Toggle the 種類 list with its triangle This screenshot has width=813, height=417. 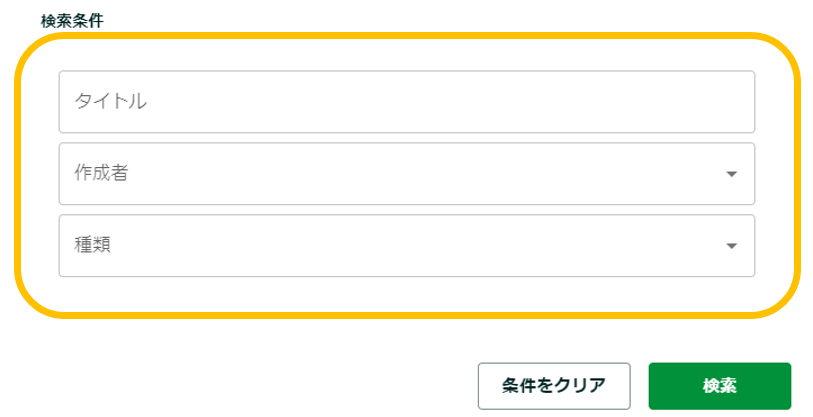731,246
